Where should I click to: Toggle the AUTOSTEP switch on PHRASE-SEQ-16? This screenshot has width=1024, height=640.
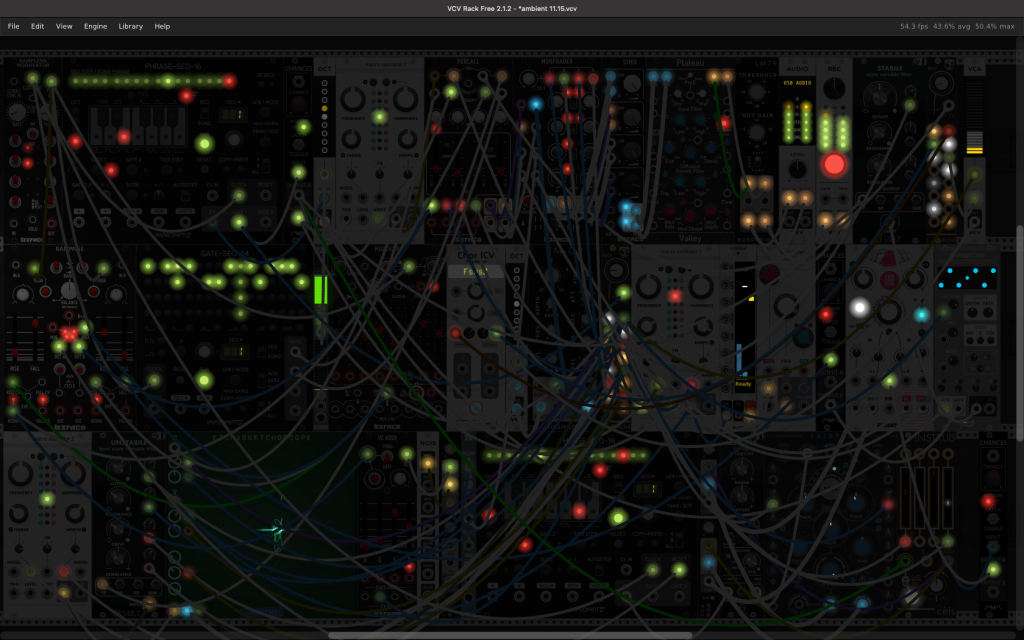click(x=185, y=195)
